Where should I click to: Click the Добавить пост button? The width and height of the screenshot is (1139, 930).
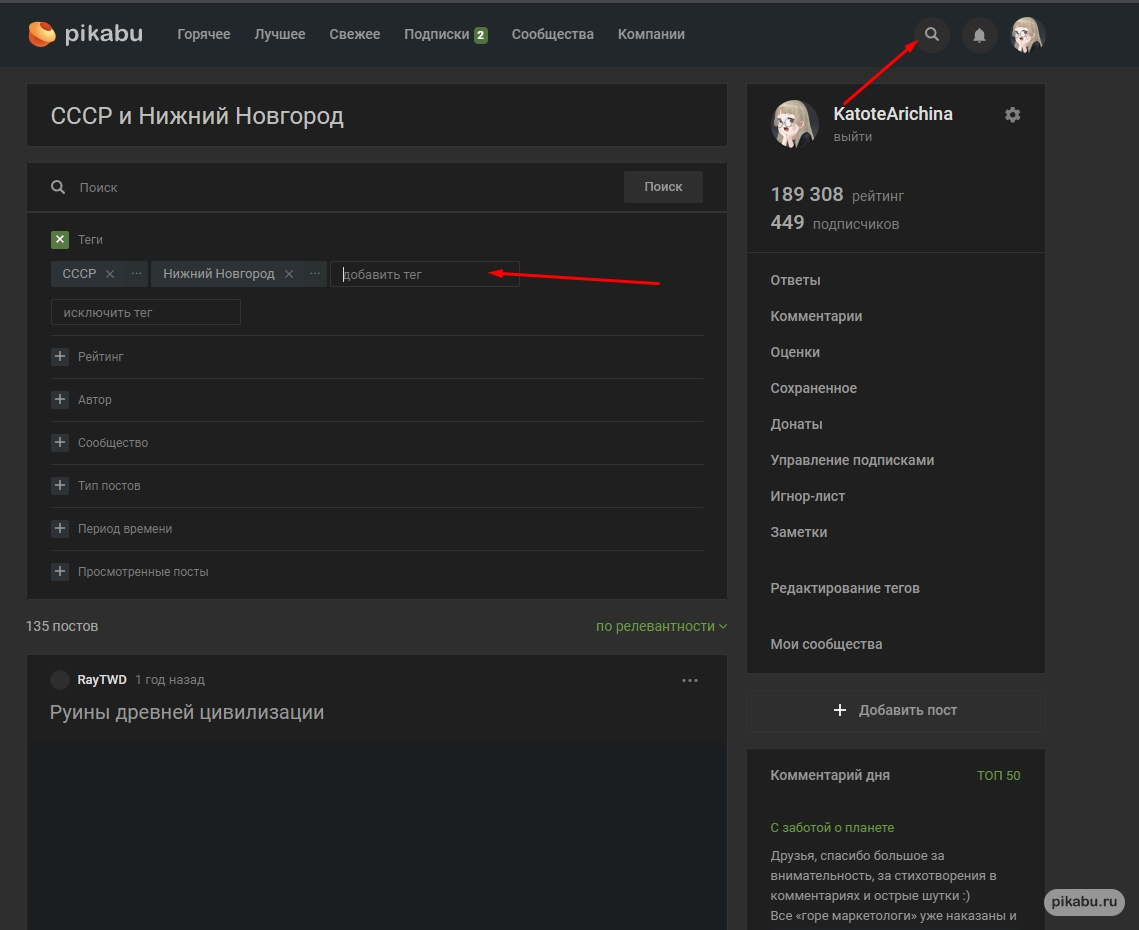[x=895, y=710]
